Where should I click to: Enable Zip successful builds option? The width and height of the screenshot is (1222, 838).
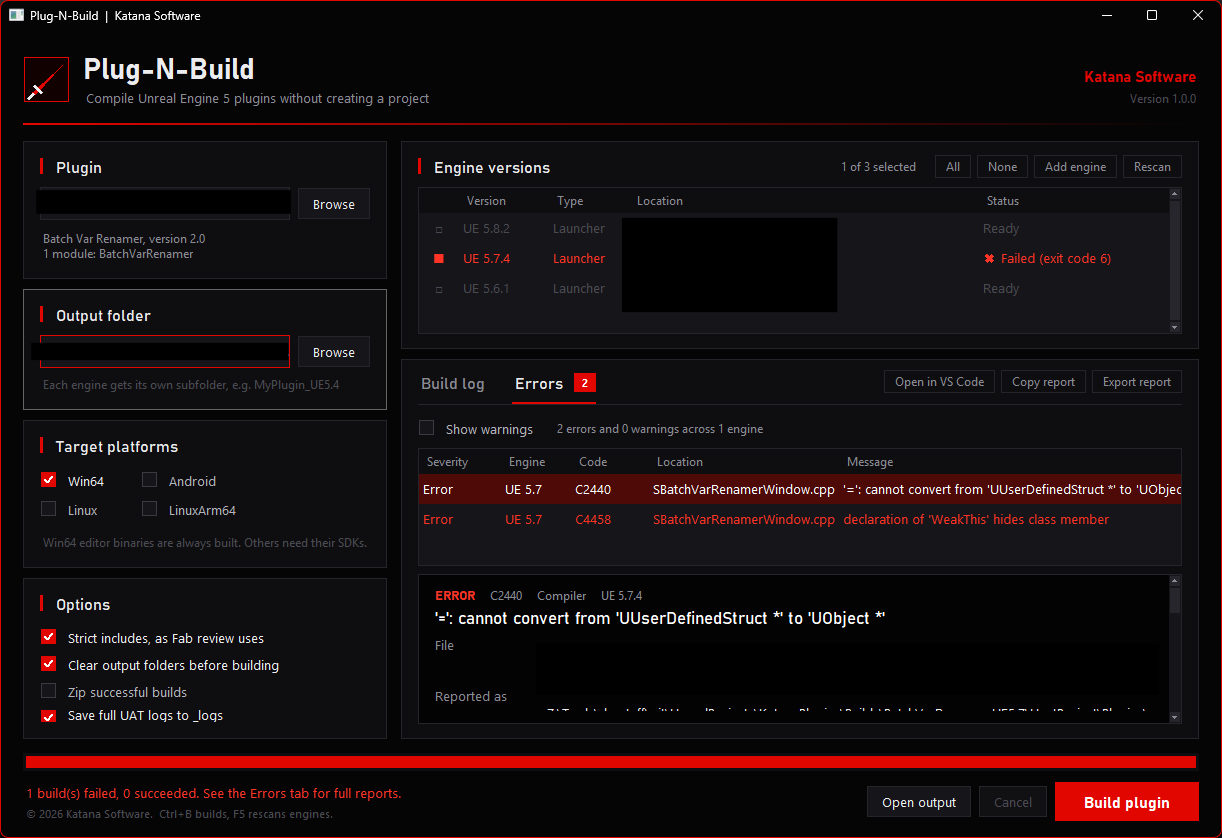click(48, 691)
